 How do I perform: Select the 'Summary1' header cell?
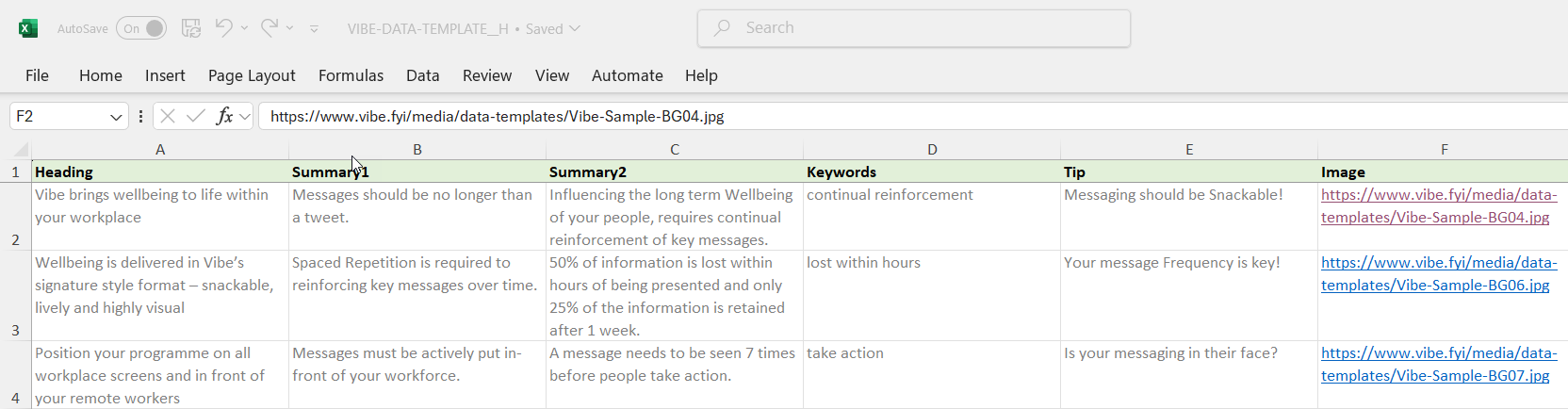pyautogui.click(x=417, y=172)
